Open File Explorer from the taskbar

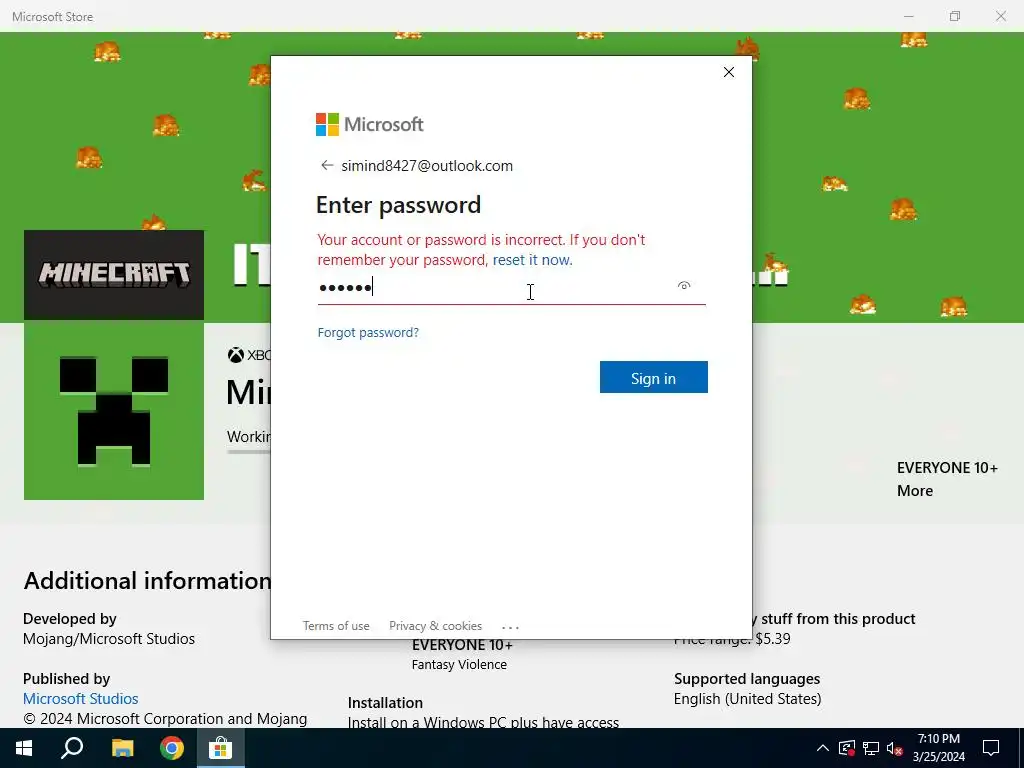pos(122,748)
